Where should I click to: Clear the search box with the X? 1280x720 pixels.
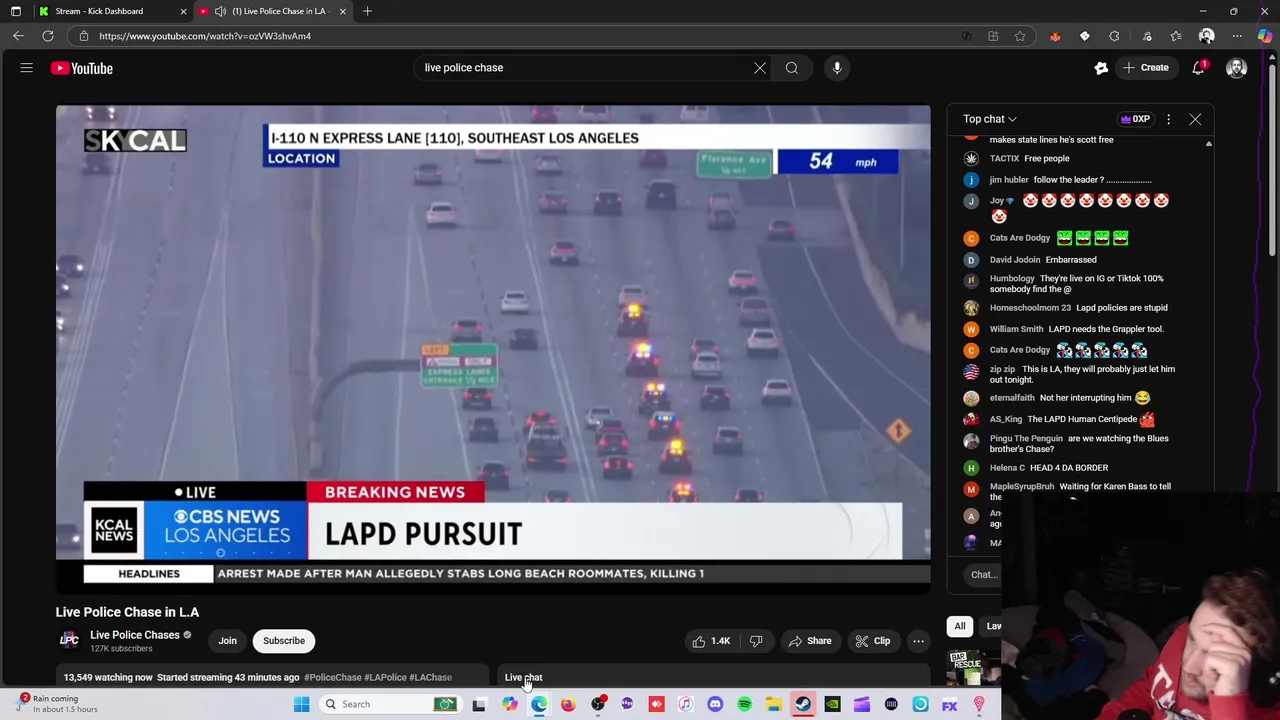pyautogui.click(x=760, y=68)
